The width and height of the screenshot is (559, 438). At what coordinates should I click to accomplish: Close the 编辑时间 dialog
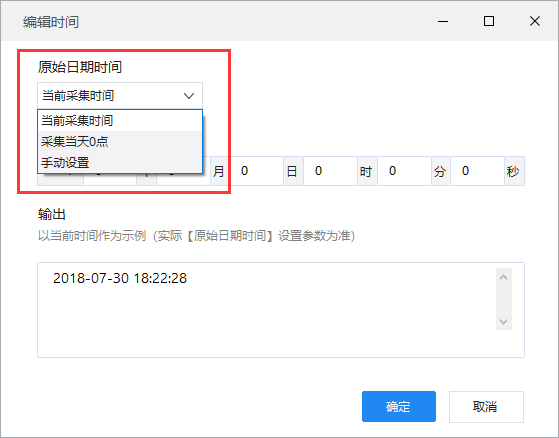tap(534, 21)
